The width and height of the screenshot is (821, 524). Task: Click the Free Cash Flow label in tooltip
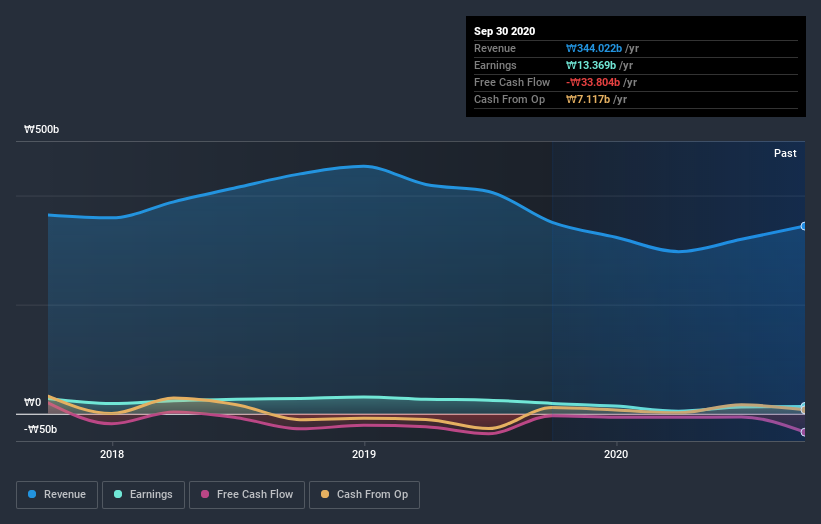[512, 82]
